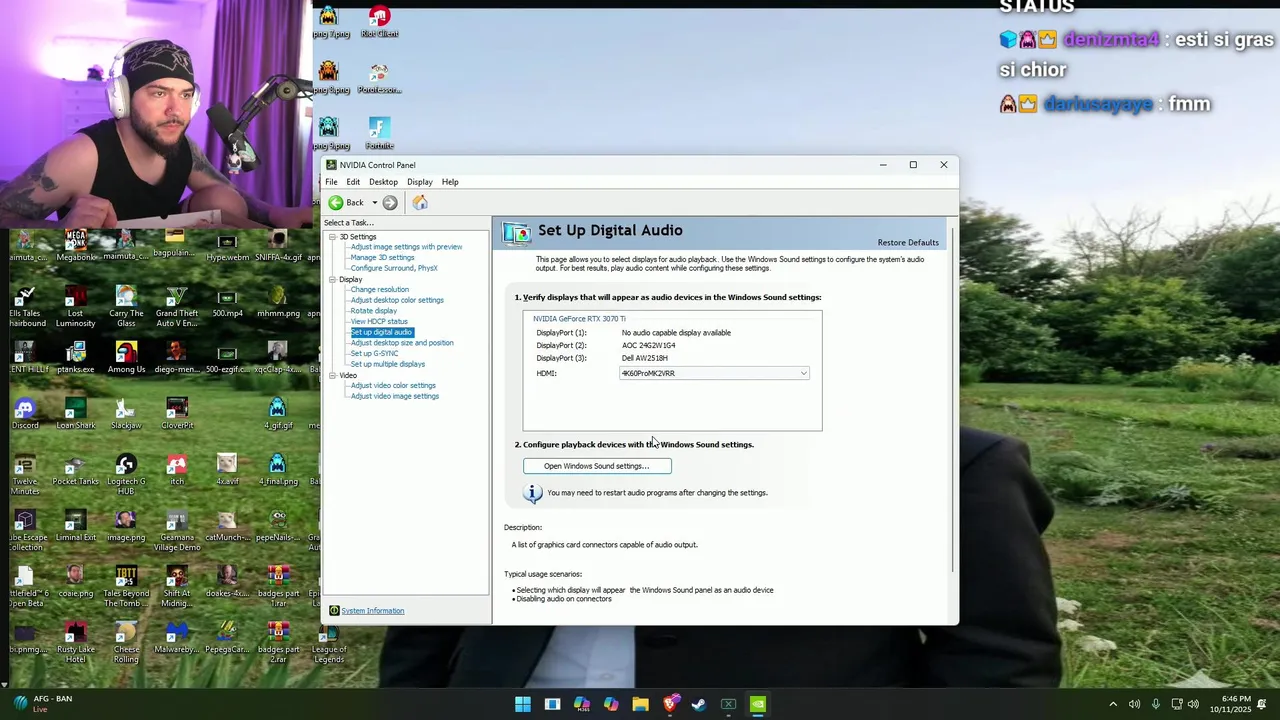Select View HDCP status
The width and height of the screenshot is (1280, 720).
pyautogui.click(x=379, y=322)
